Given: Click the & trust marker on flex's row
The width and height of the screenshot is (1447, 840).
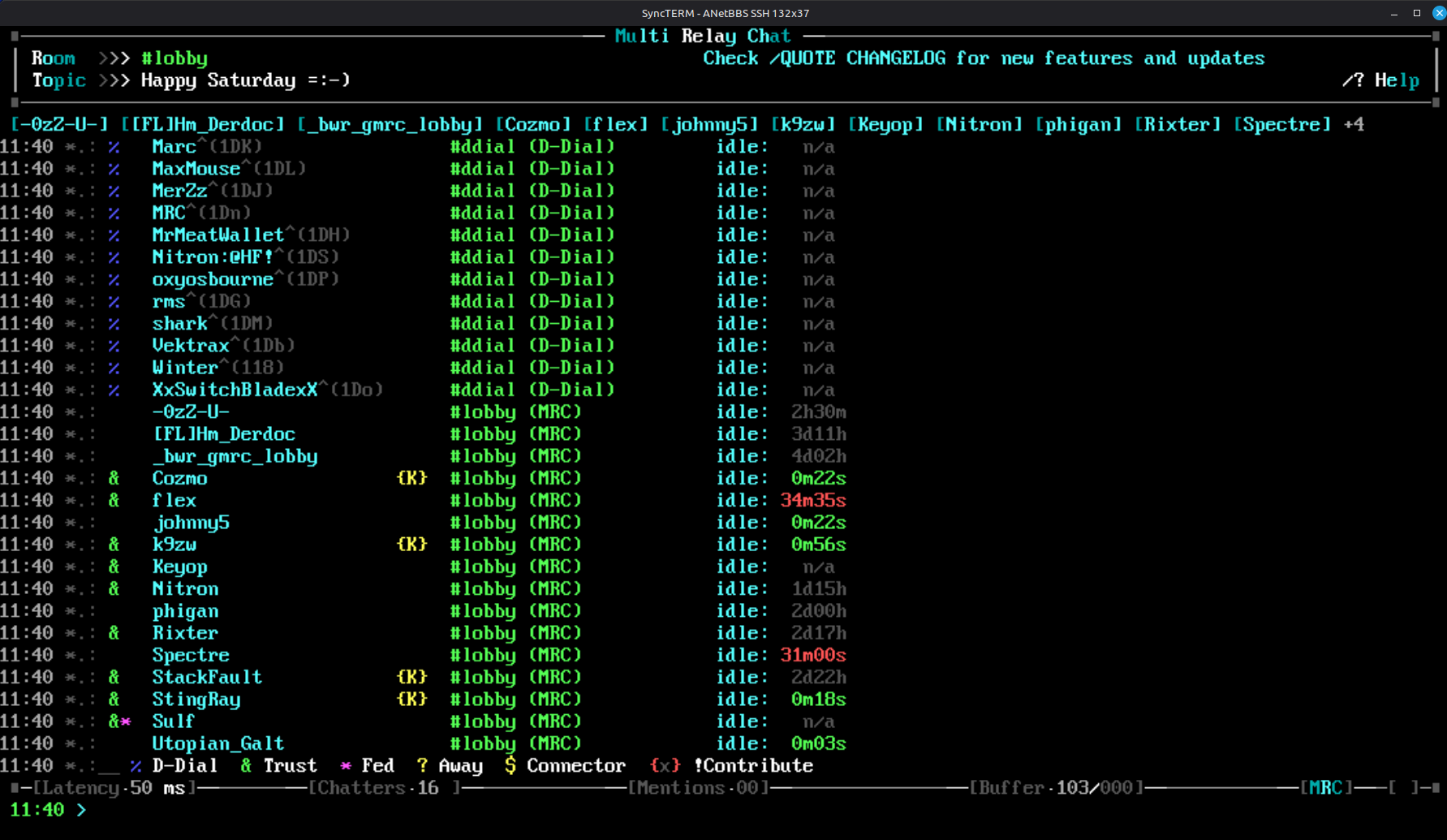Looking at the screenshot, I should click(x=114, y=500).
